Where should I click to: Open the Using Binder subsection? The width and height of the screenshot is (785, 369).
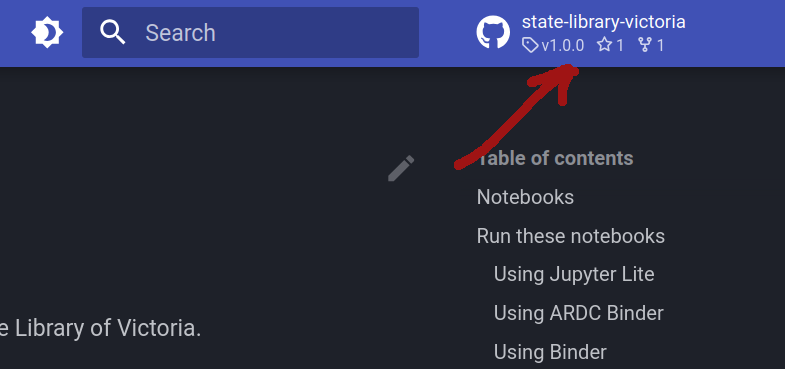click(550, 352)
